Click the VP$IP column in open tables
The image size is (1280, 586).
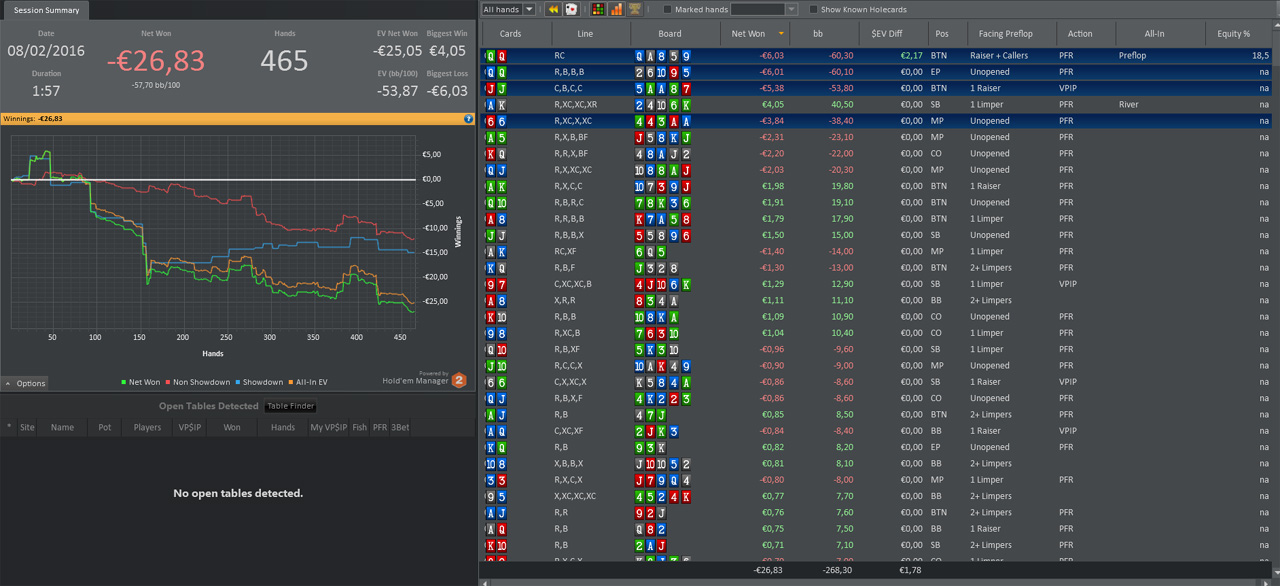189,427
